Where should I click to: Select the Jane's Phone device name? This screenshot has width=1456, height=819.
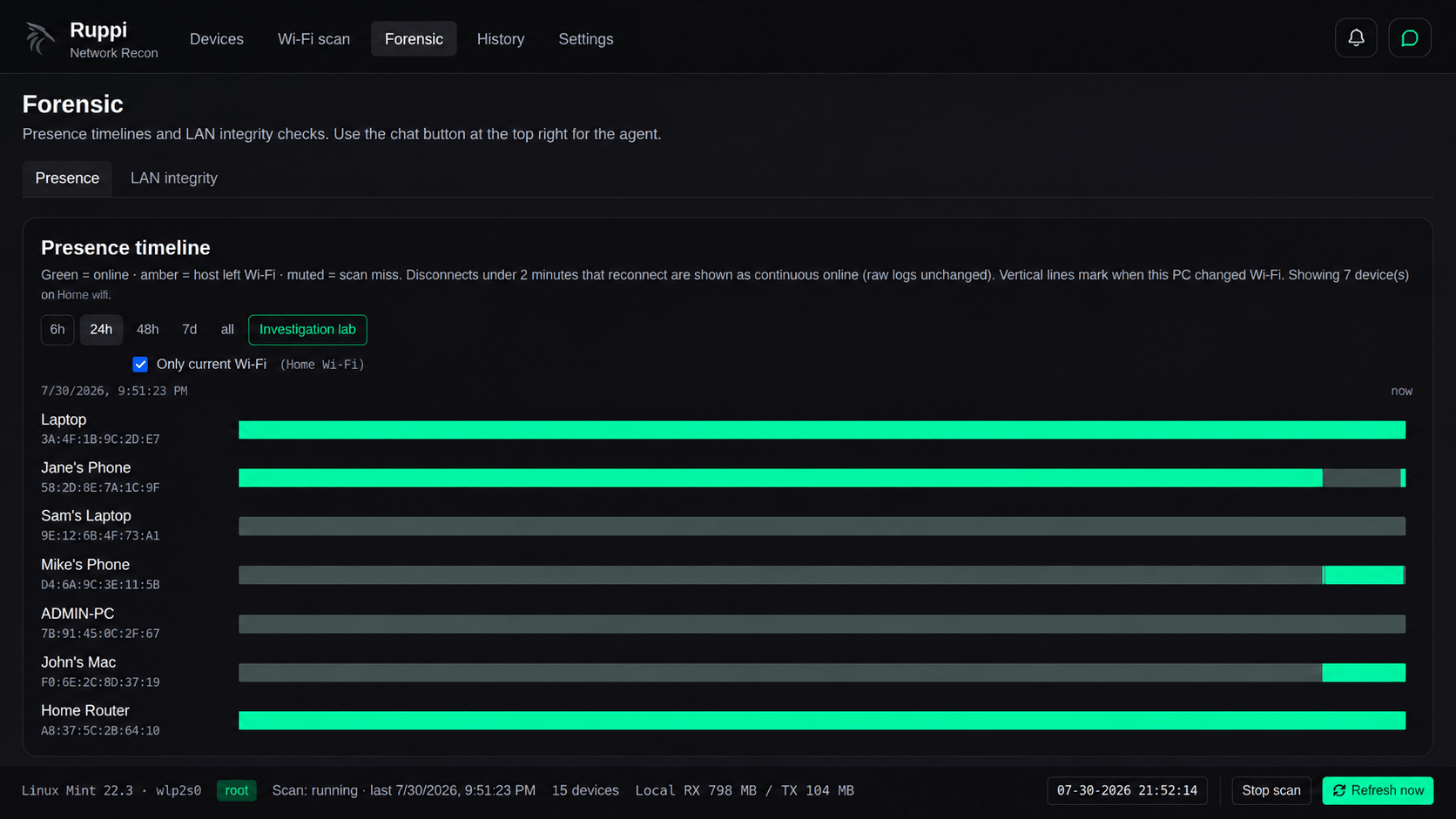pyautogui.click(x=85, y=467)
